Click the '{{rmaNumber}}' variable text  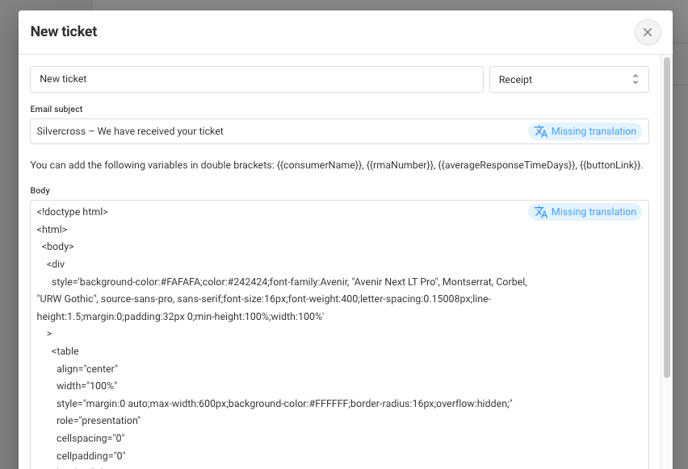click(401, 165)
